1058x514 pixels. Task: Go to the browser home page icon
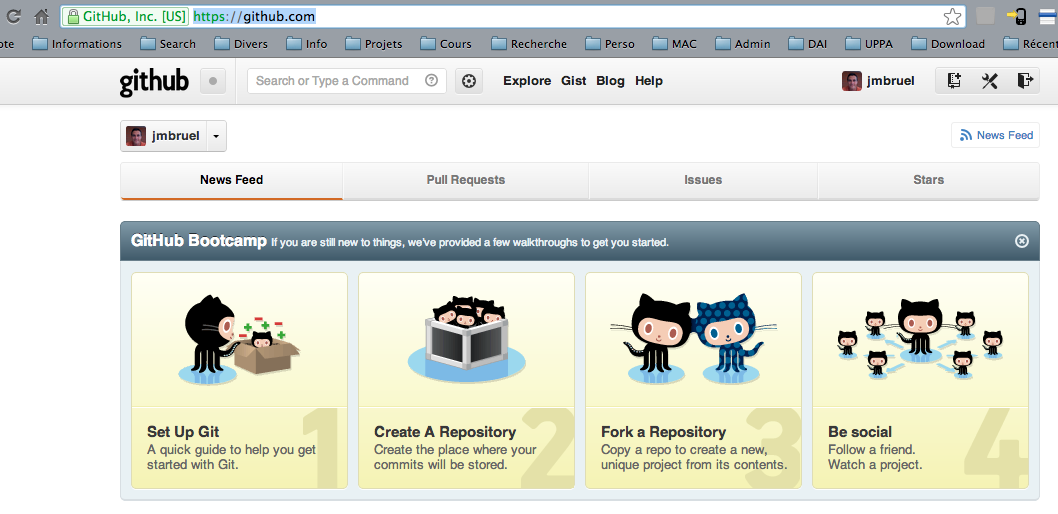click(42, 16)
